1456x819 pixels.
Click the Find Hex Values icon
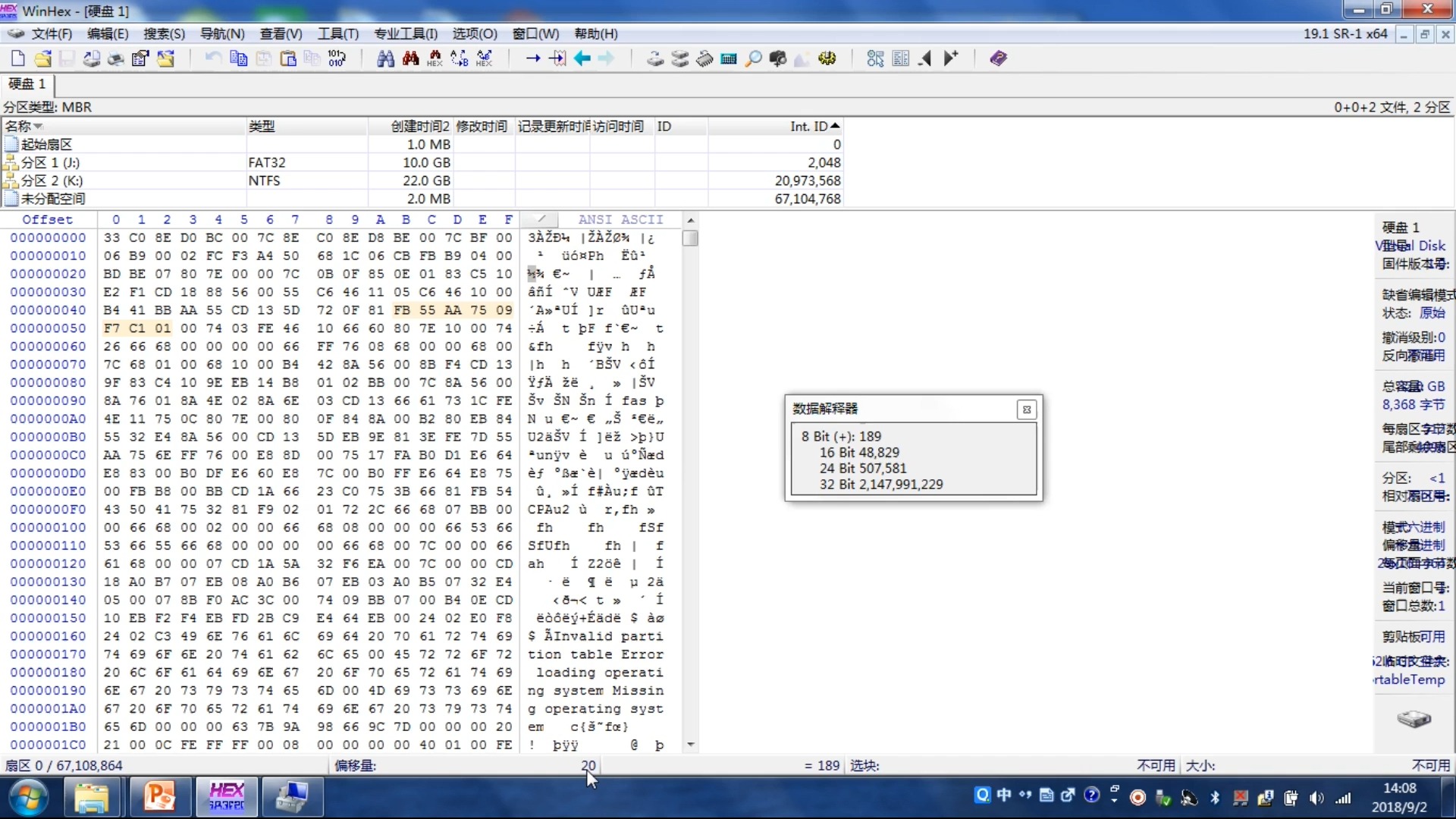[435, 58]
